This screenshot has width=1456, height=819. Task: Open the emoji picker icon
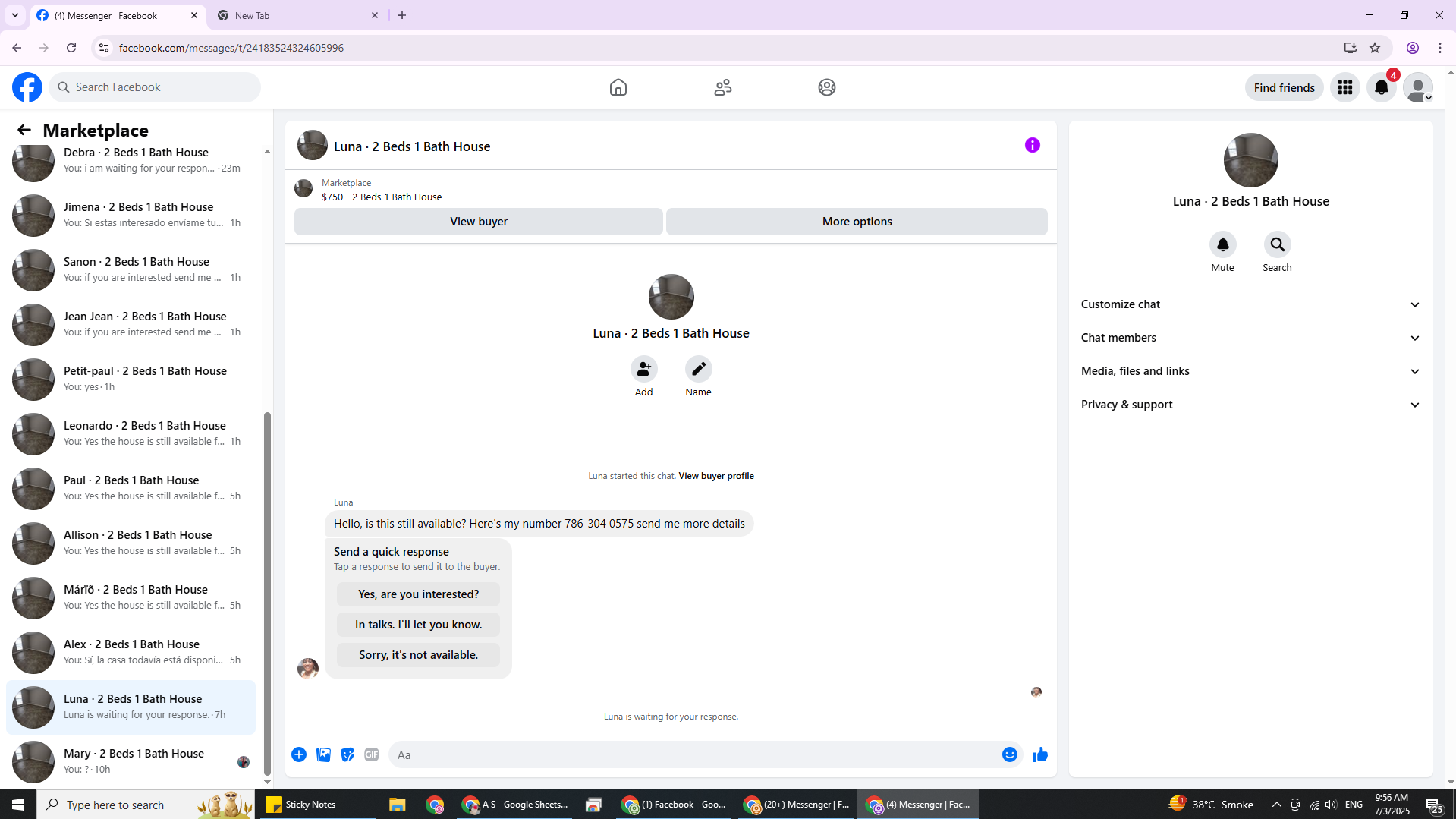click(x=1009, y=754)
